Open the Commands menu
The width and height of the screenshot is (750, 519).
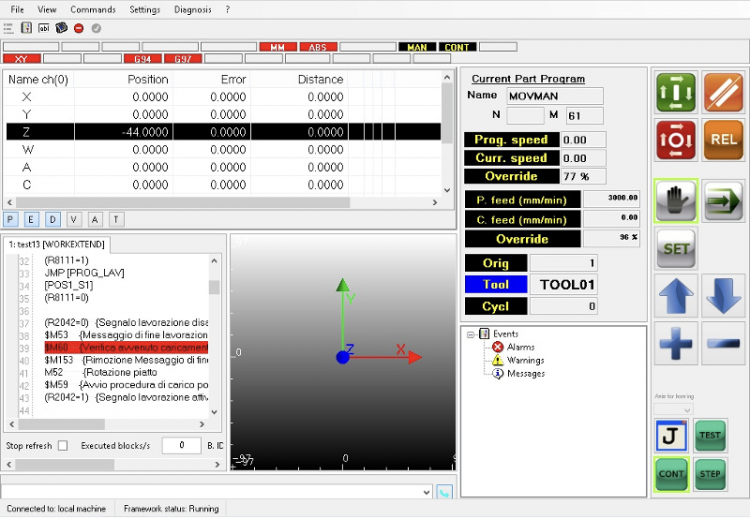(93, 9)
